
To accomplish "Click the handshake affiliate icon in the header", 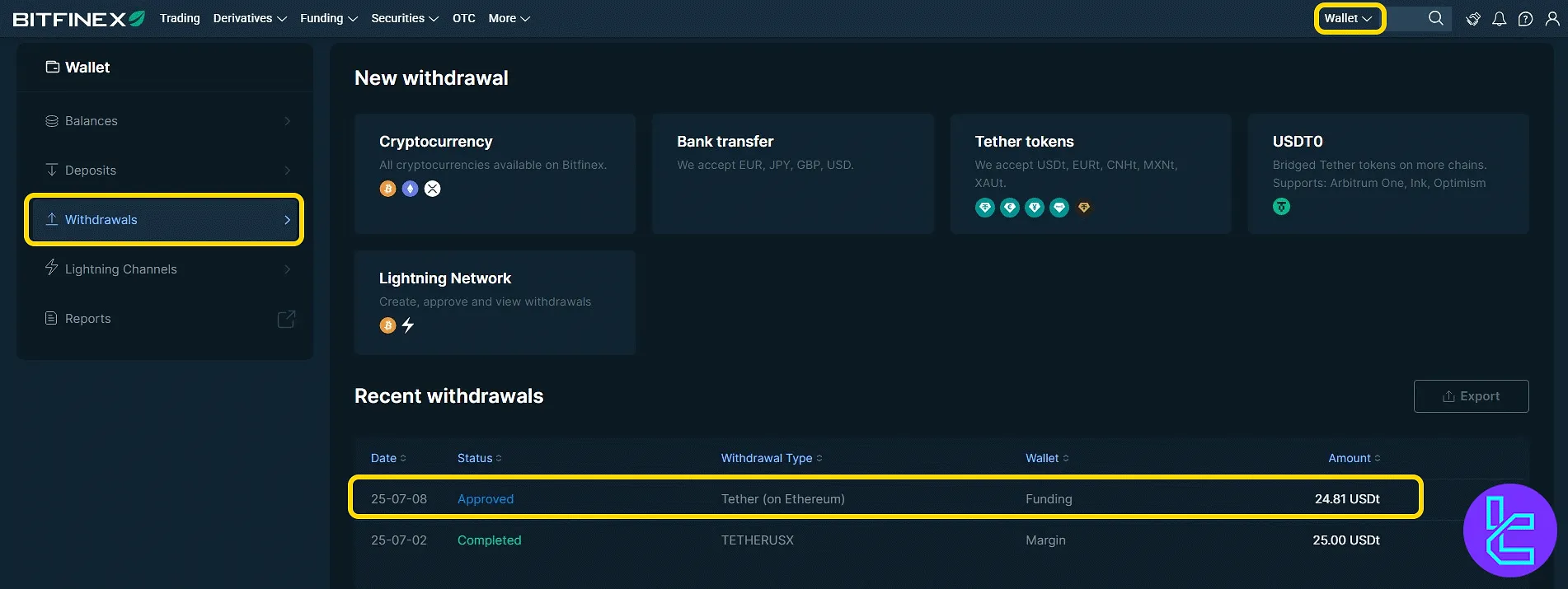I will (1473, 19).
